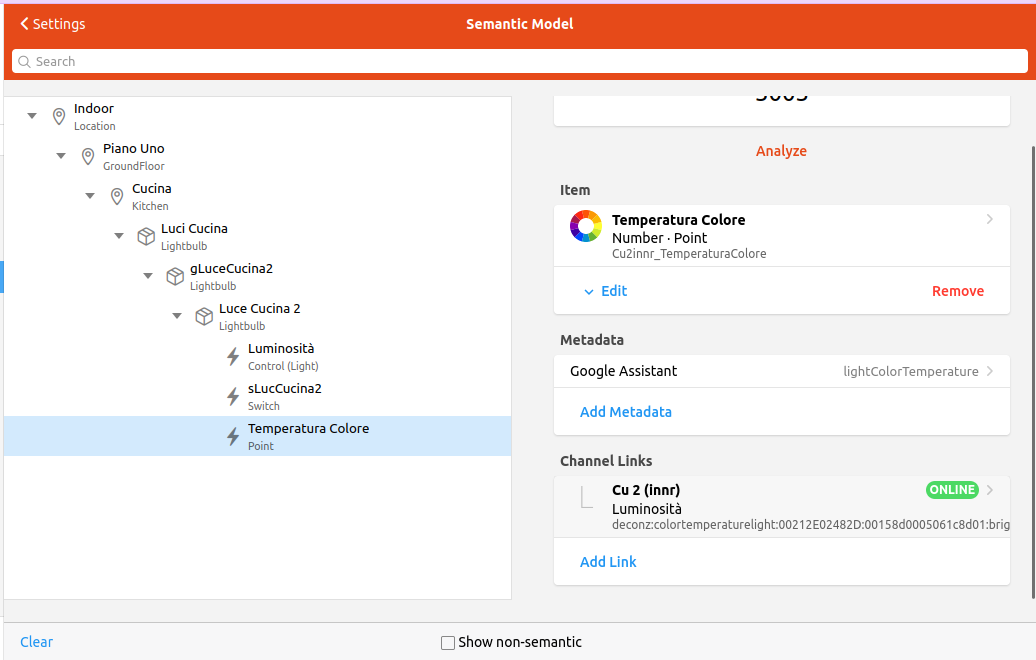Click the Luminosità point lightning icon
1036x660 pixels.
[x=233, y=356]
